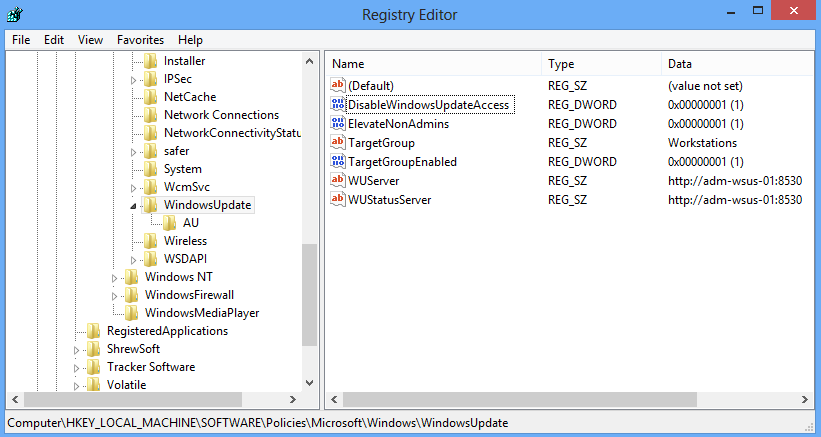Image resolution: width=821 pixels, height=437 pixels.
Task: Click the tree pane scroll left arrow
Action: [x=15, y=399]
